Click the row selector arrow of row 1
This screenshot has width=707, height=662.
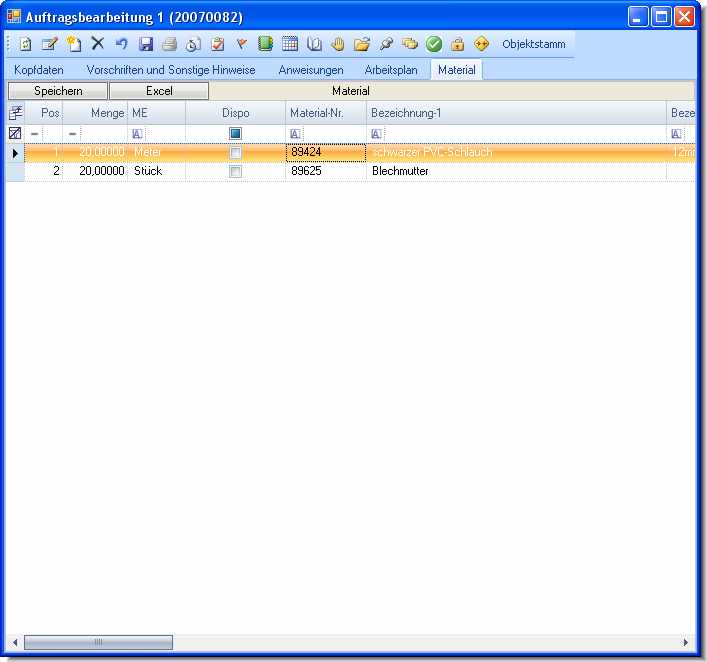click(15, 153)
